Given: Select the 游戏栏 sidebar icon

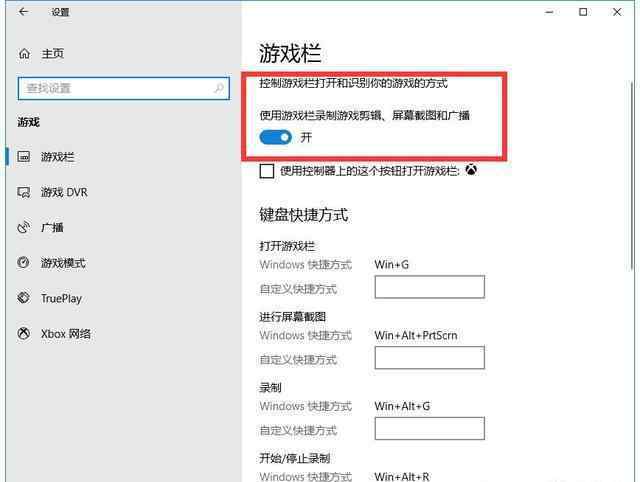Looking at the screenshot, I should pos(24,156).
